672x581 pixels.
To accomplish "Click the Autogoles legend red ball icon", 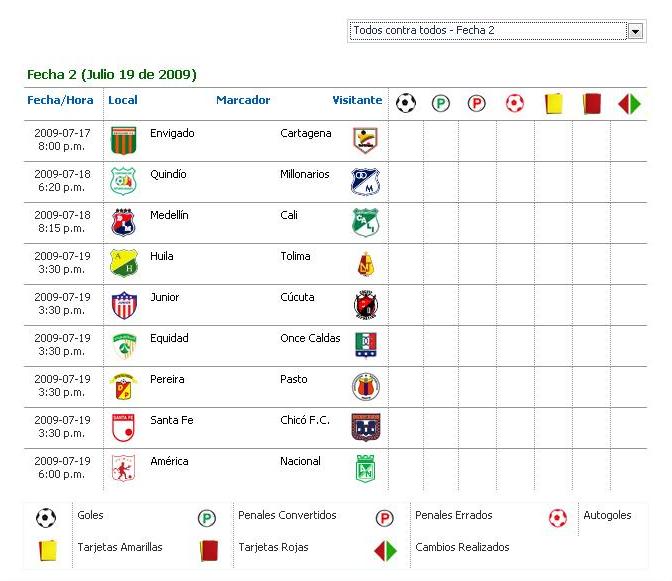I will click(x=558, y=518).
